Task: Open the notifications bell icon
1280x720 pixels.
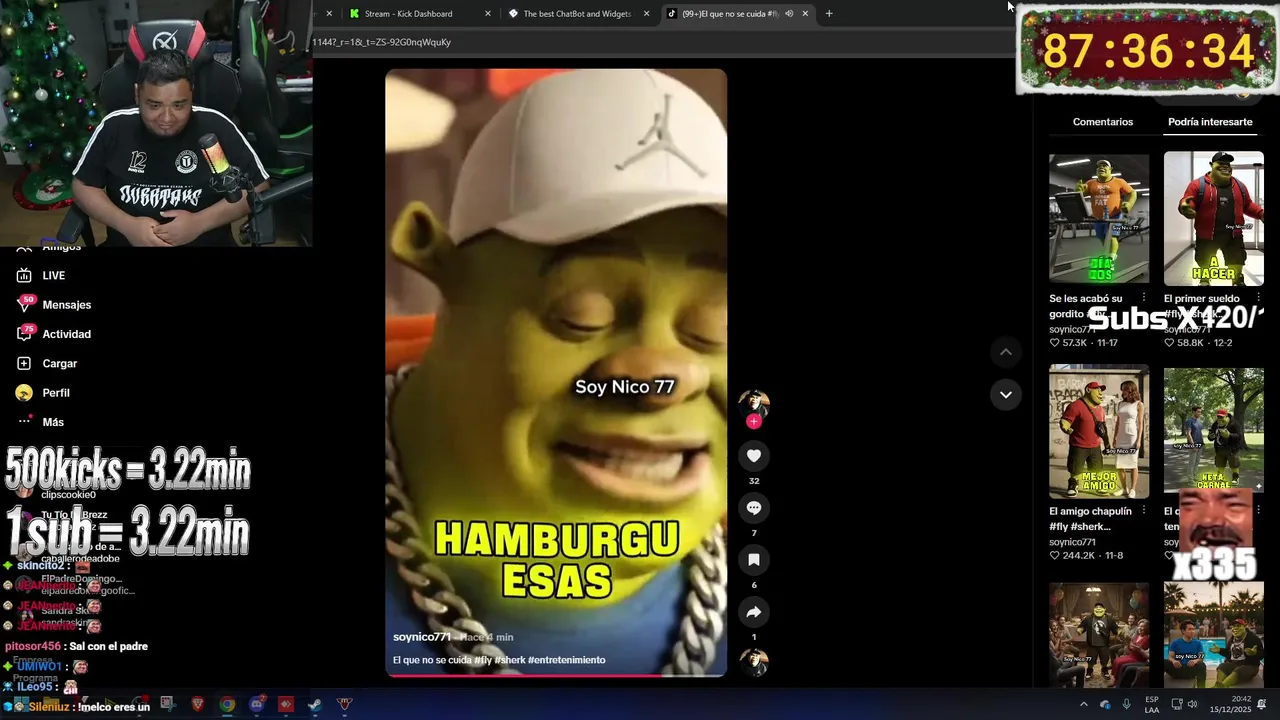Action: [1261, 704]
